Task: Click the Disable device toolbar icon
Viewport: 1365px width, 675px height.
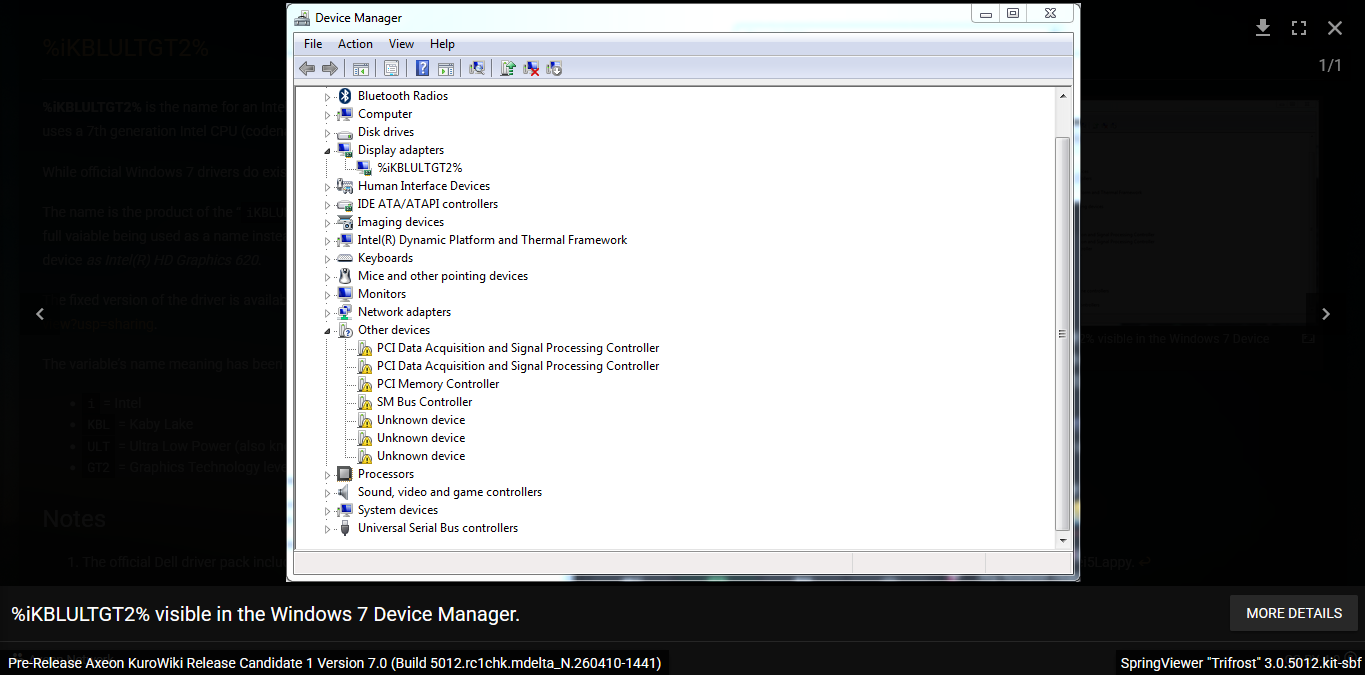Action: 554,68
